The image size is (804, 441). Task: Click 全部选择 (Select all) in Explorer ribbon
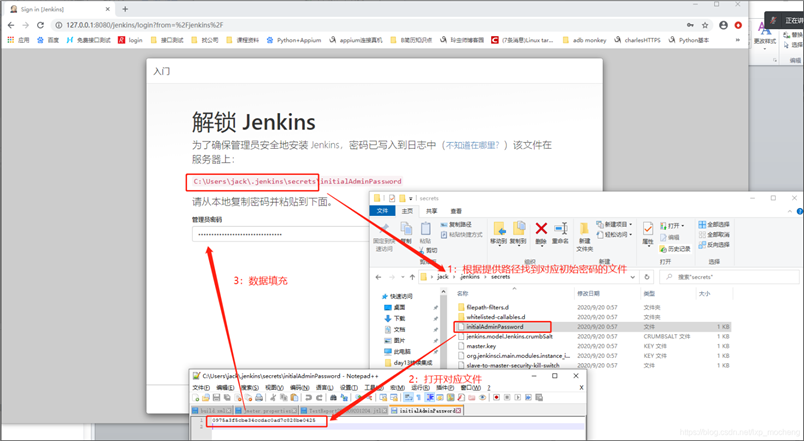pyautogui.click(x=714, y=225)
